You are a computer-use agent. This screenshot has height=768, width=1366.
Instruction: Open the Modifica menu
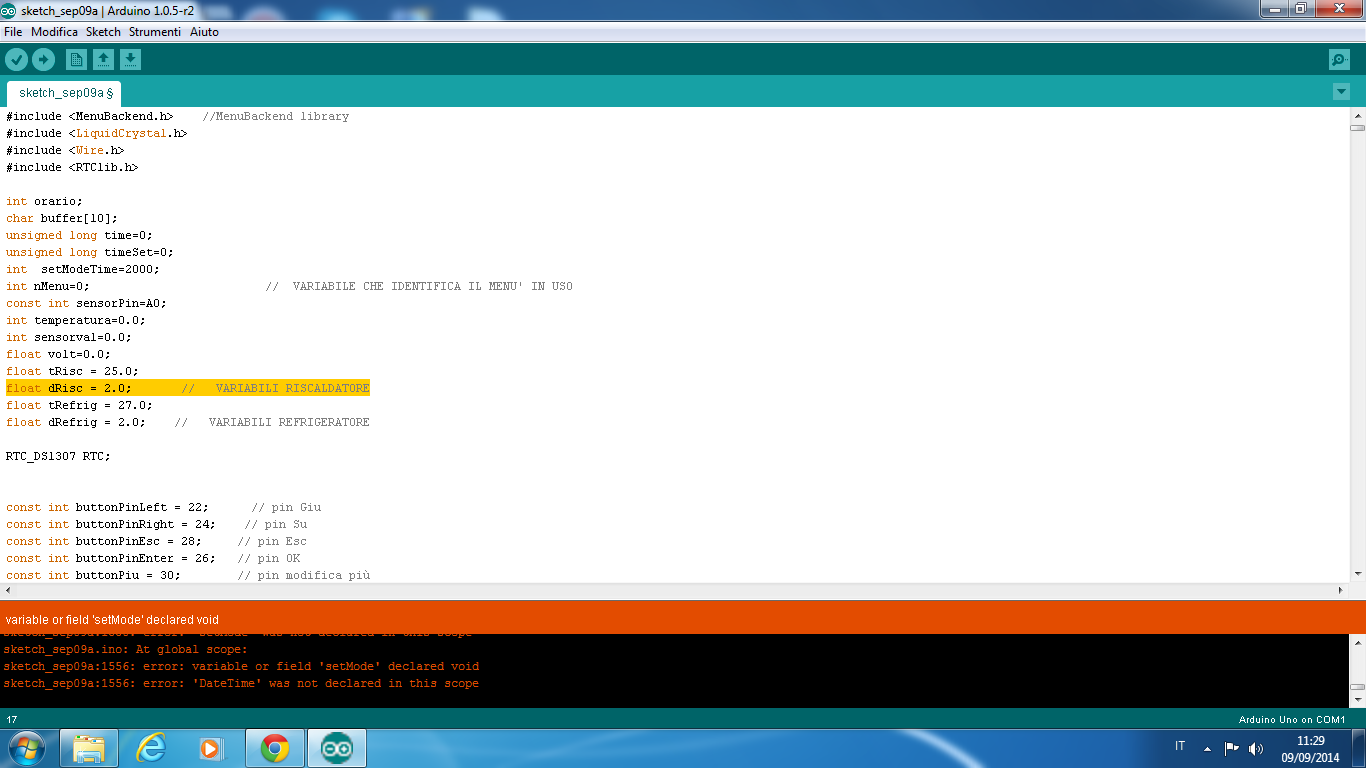coord(54,32)
